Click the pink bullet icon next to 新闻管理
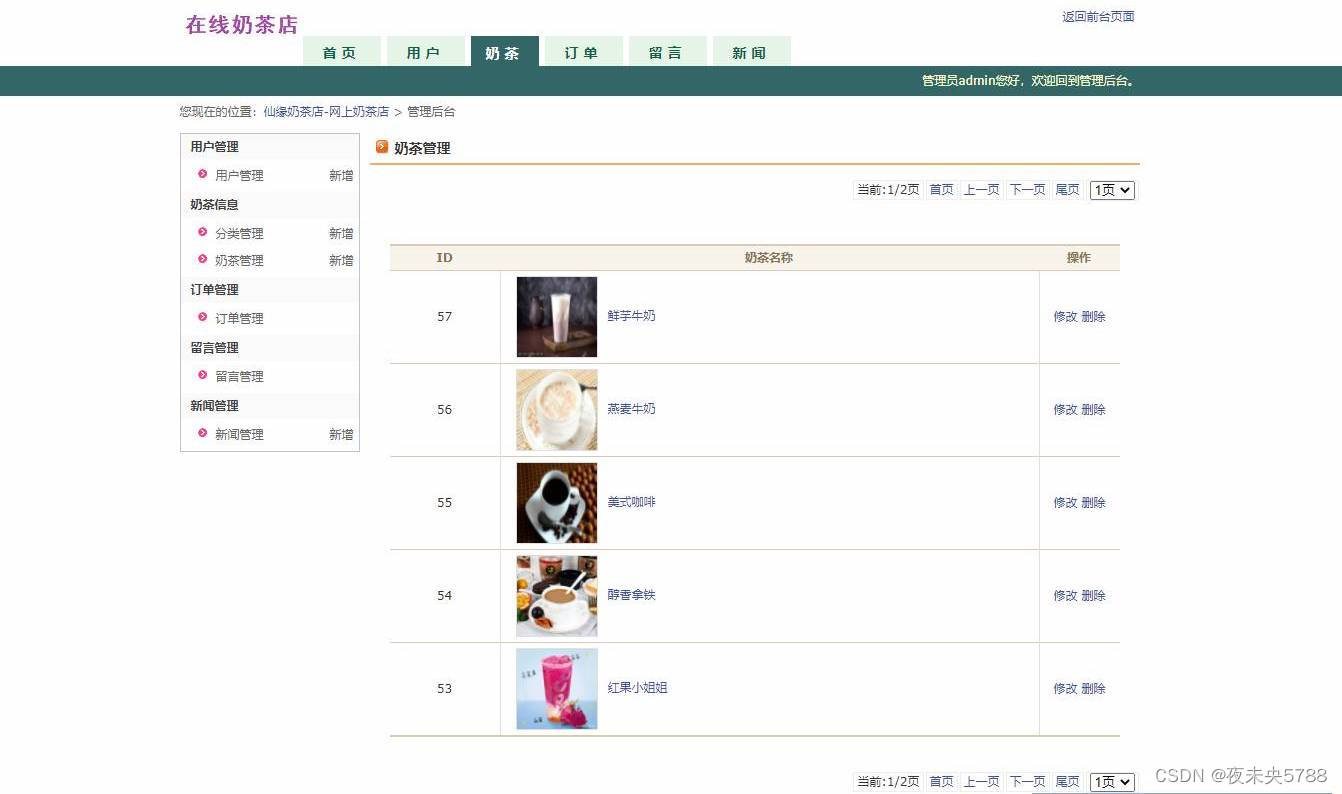 [x=203, y=433]
